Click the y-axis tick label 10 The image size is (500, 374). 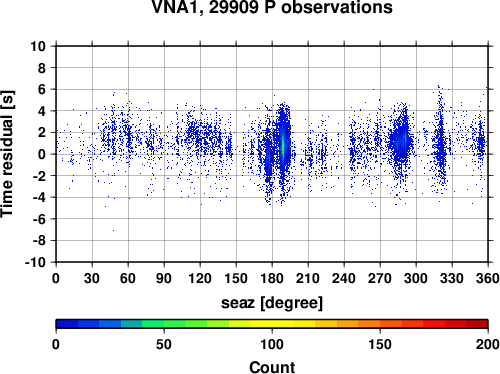click(38, 46)
